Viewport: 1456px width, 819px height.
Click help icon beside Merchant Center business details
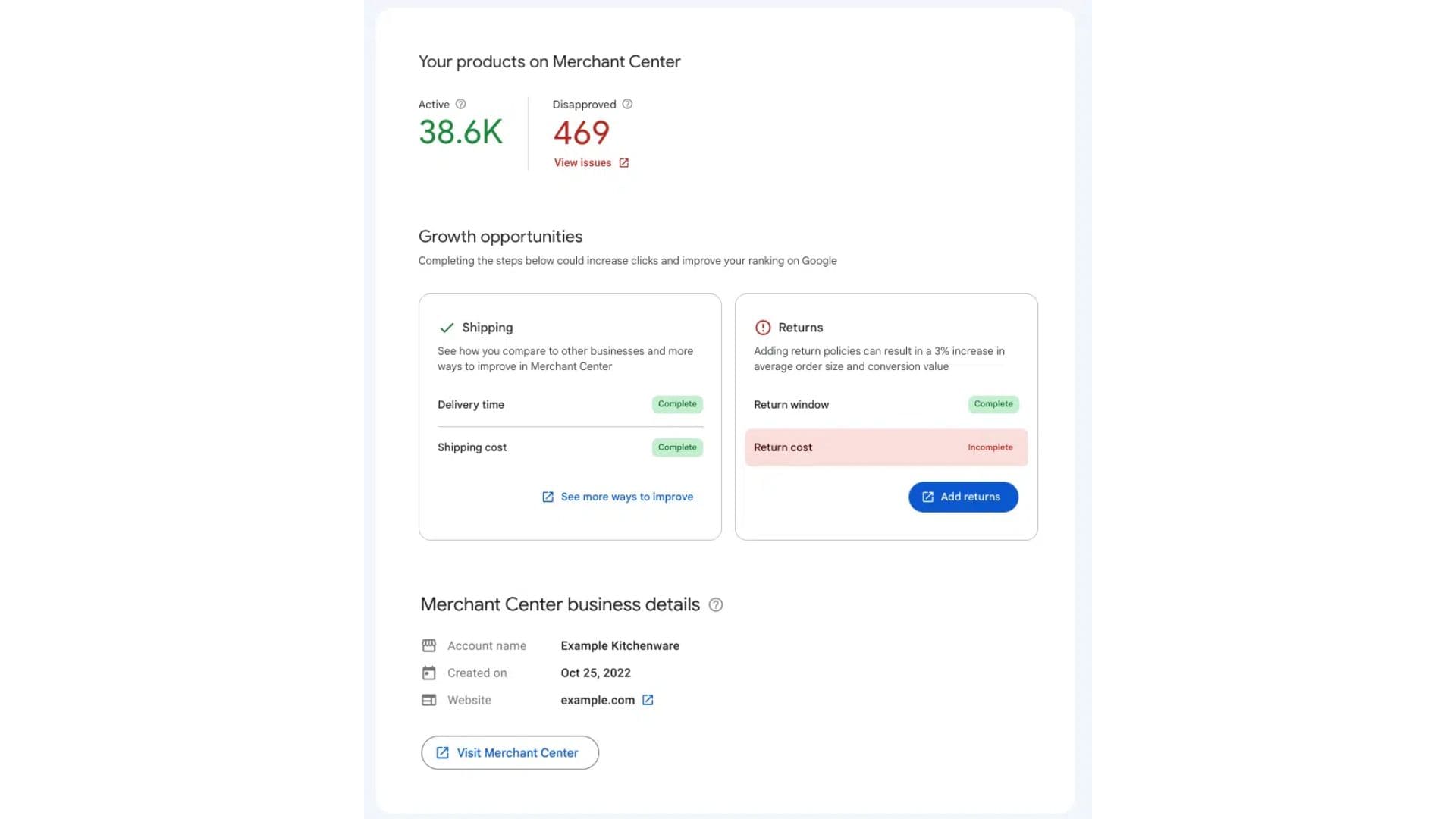click(x=716, y=605)
